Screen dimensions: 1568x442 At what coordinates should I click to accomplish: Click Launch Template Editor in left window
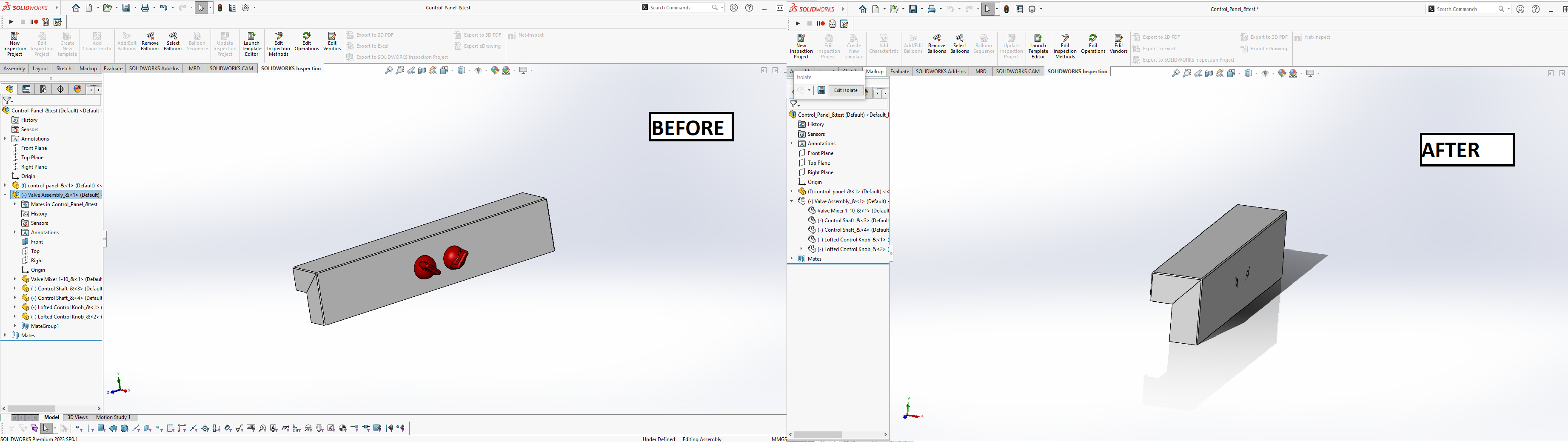(251, 45)
